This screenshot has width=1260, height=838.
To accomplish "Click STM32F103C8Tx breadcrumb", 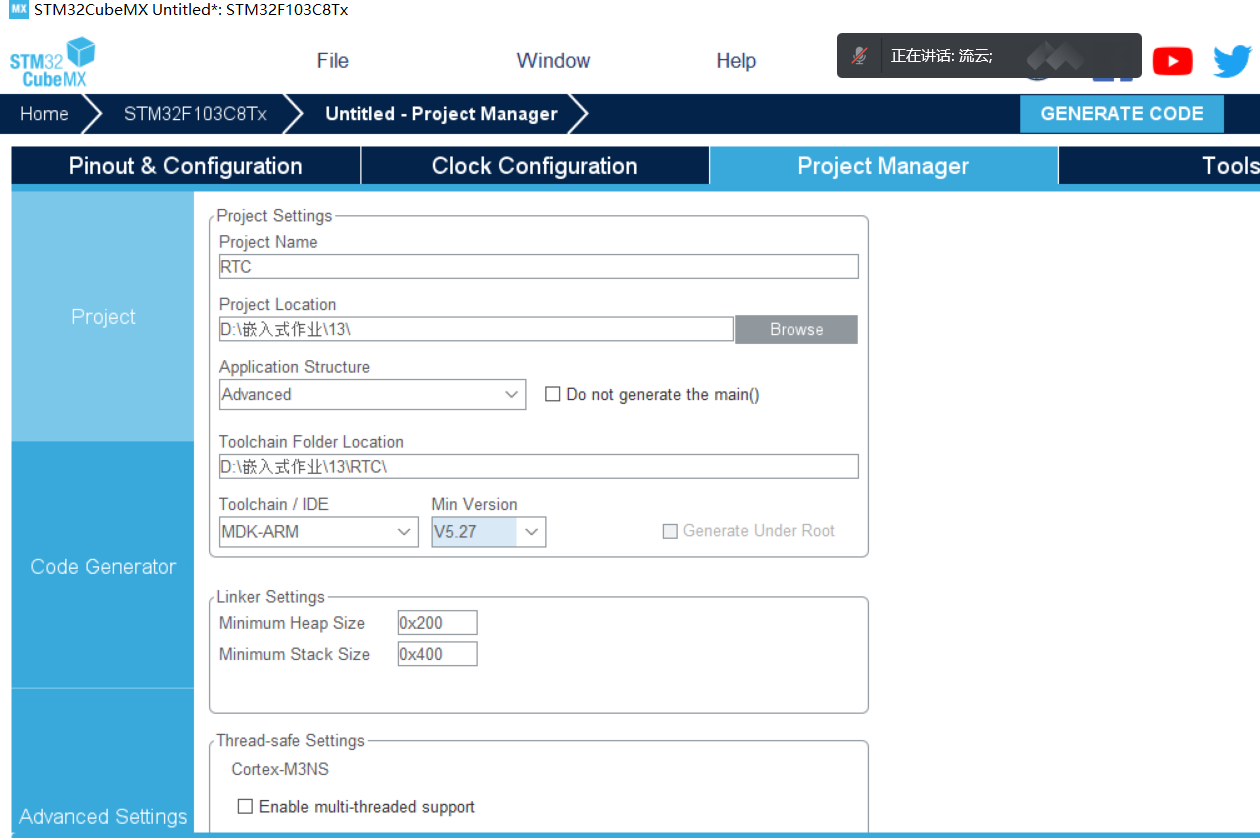I will [195, 114].
